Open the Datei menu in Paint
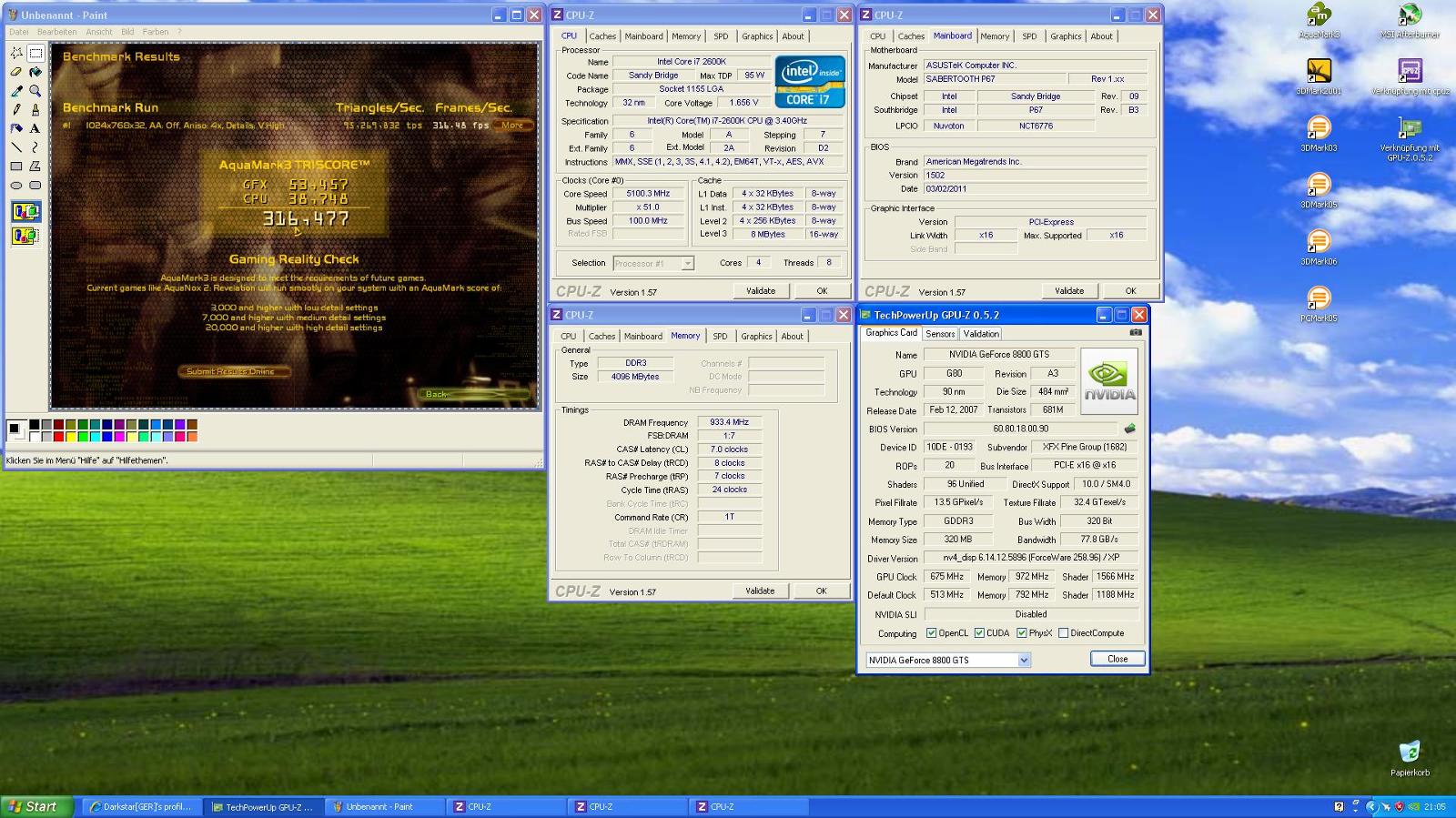 tap(19, 32)
